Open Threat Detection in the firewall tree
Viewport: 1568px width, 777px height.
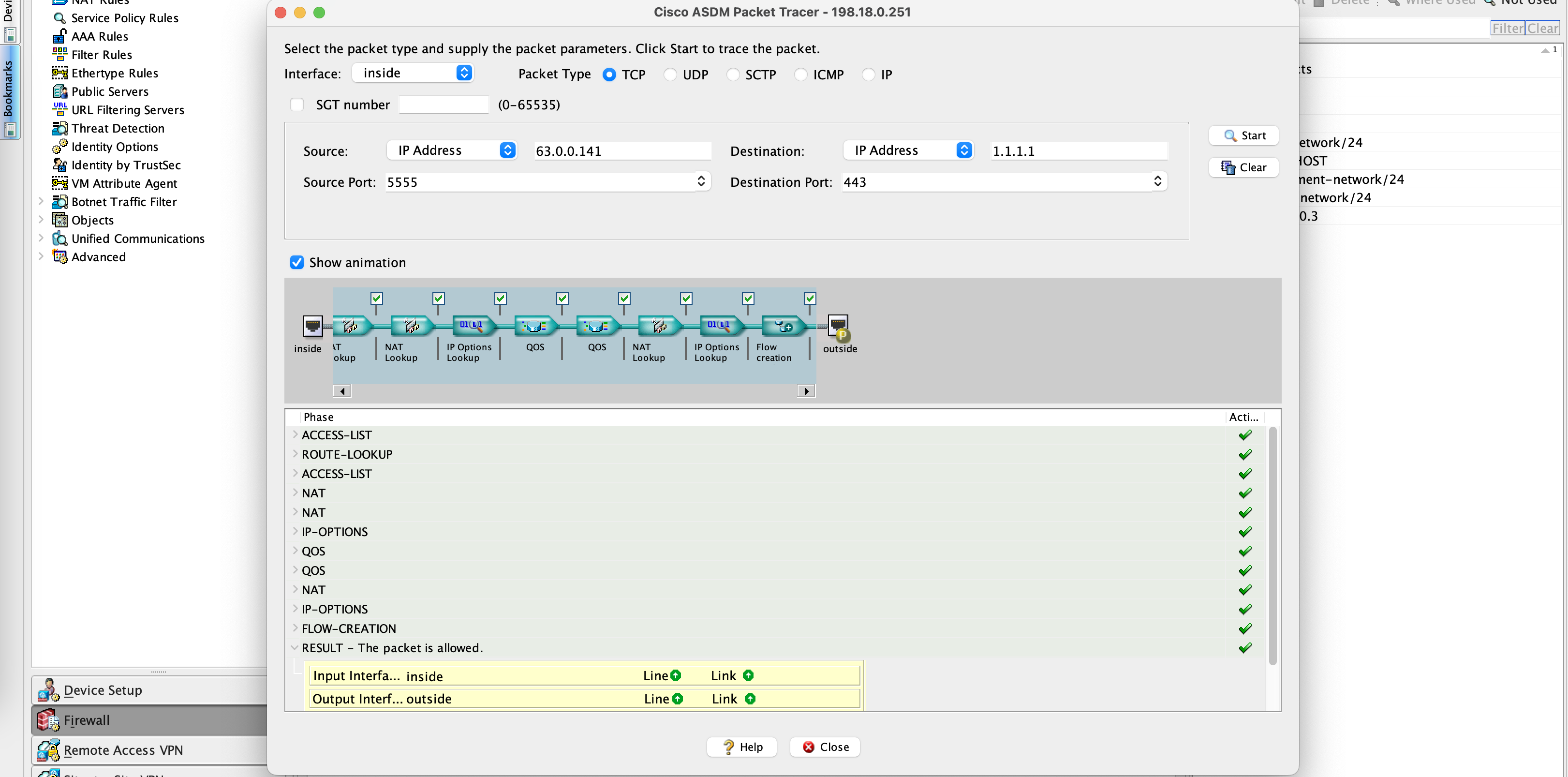[118, 129]
